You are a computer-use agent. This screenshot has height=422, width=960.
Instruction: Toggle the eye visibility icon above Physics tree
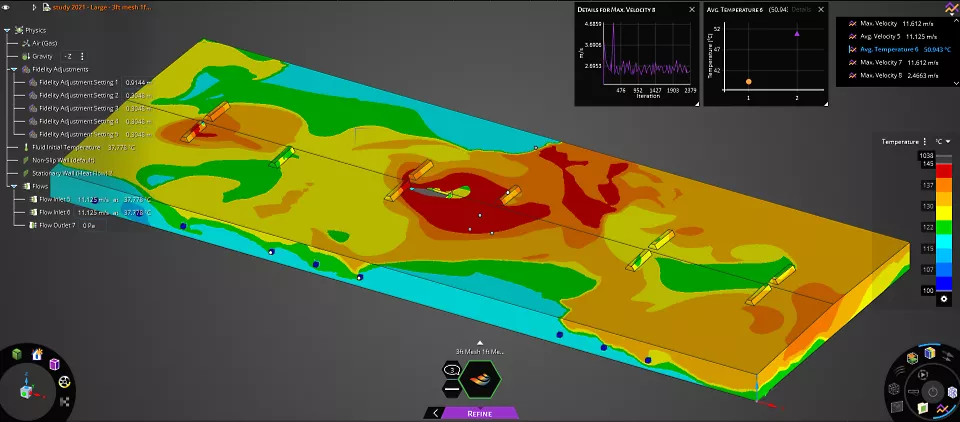pos(6,7)
